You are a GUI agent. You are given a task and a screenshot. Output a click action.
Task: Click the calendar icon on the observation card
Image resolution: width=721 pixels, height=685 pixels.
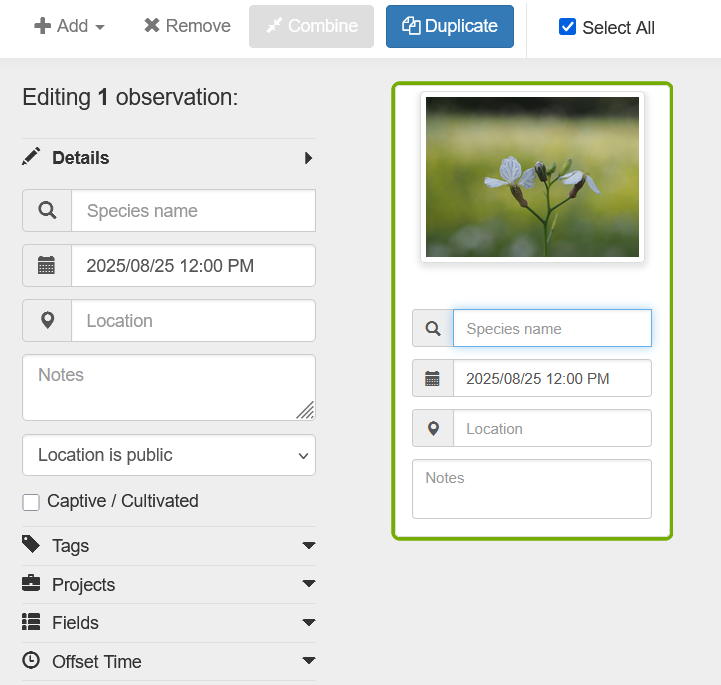433,378
